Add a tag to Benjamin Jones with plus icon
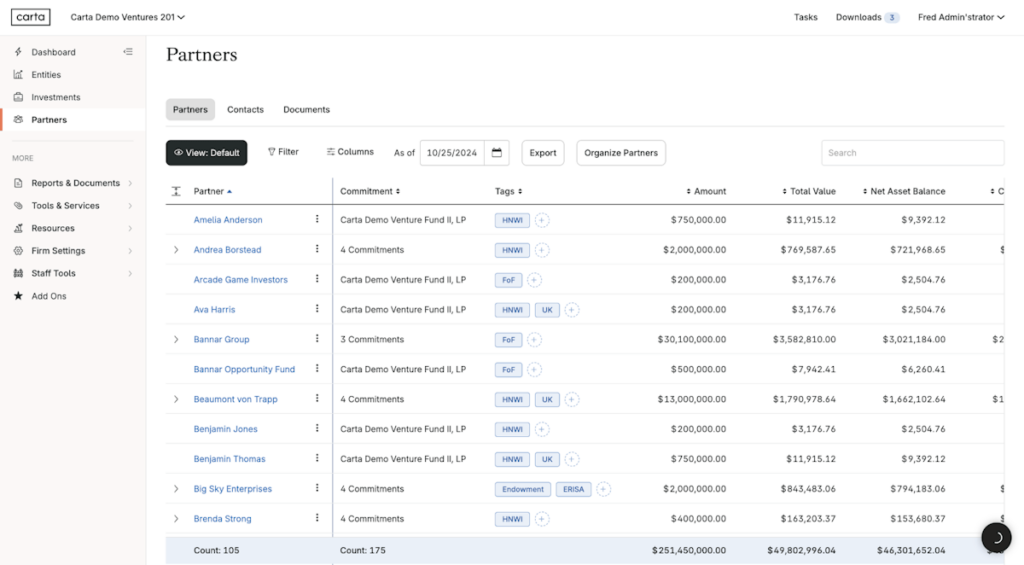 pyautogui.click(x=541, y=429)
